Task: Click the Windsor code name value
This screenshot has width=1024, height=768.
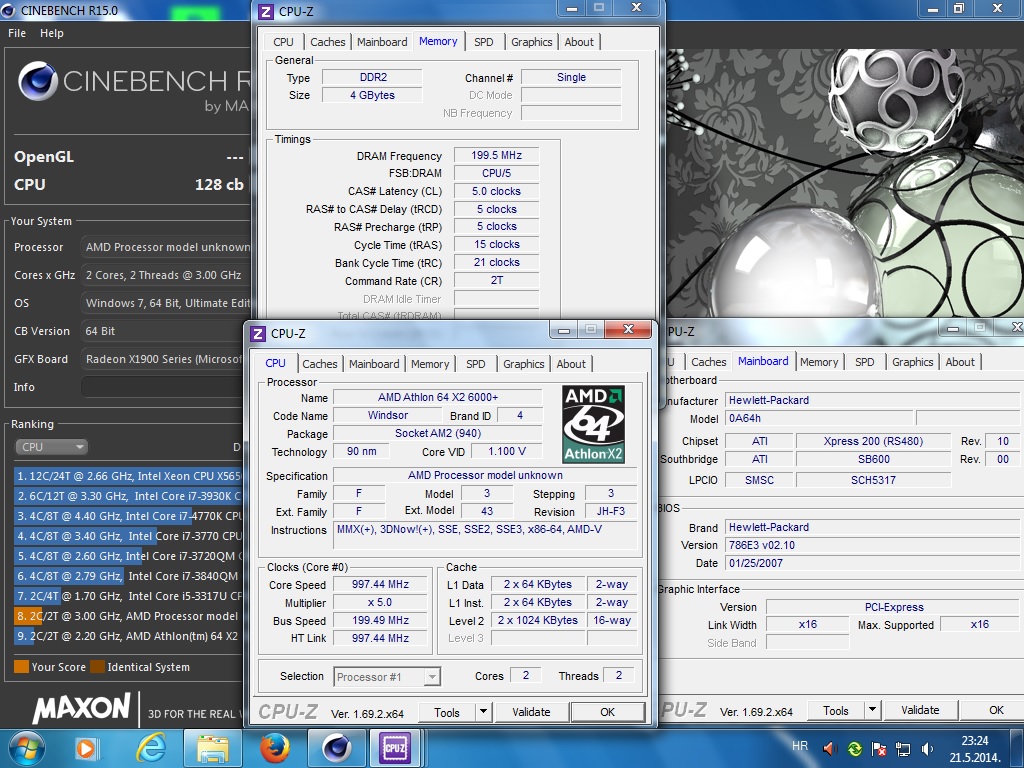Action: click(x=388, y=415)
